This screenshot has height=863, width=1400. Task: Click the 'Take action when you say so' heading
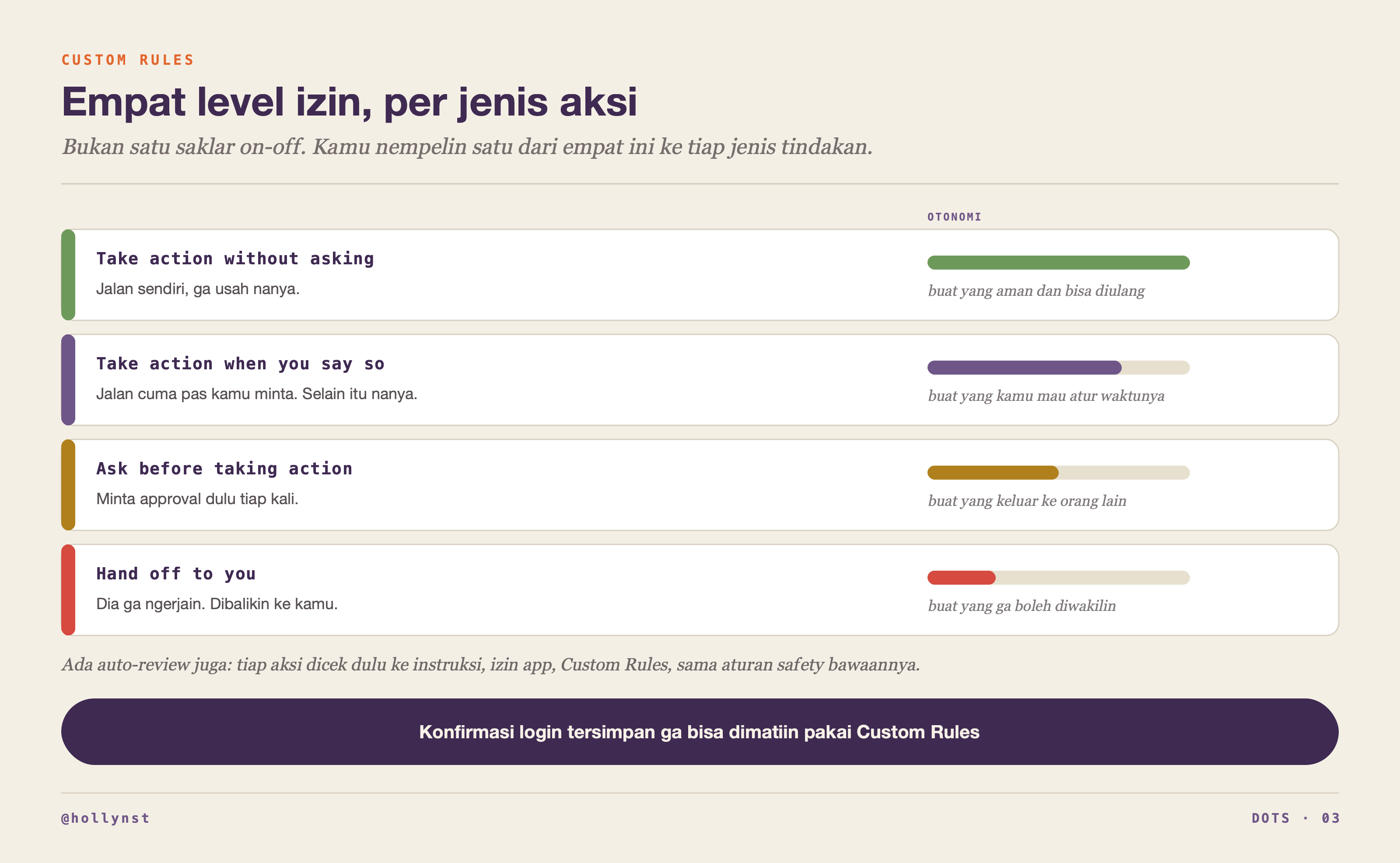(x=240, y=364)
